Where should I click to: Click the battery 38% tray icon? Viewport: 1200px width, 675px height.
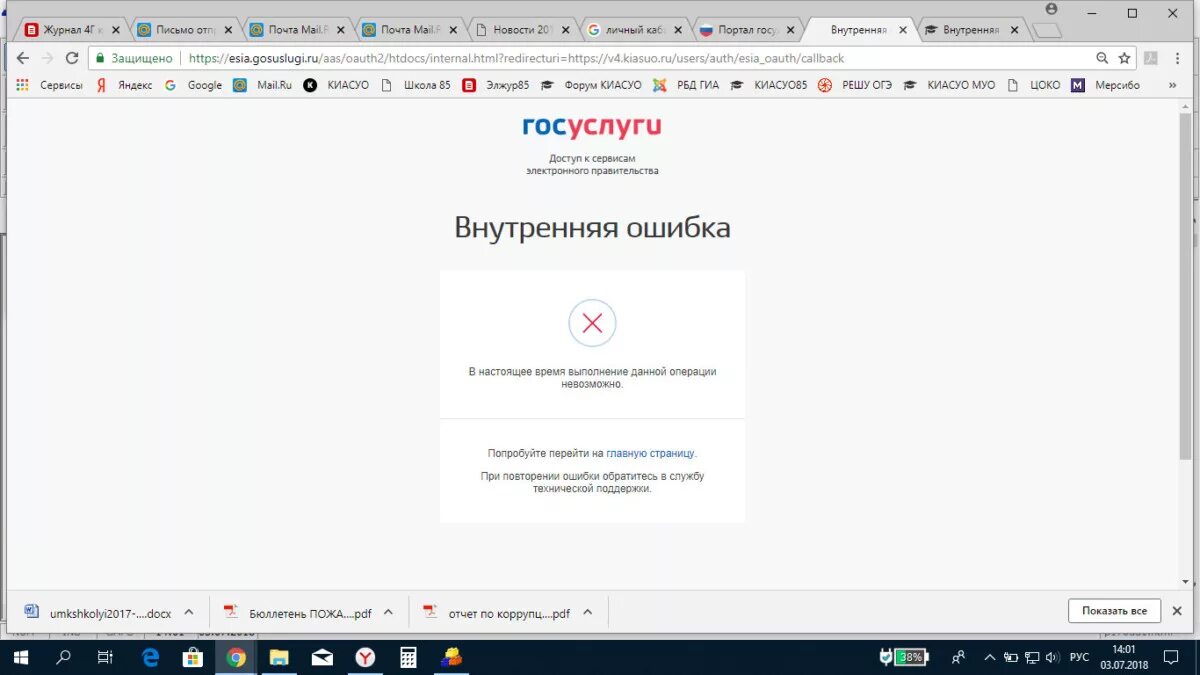click(x=904, y=657)
